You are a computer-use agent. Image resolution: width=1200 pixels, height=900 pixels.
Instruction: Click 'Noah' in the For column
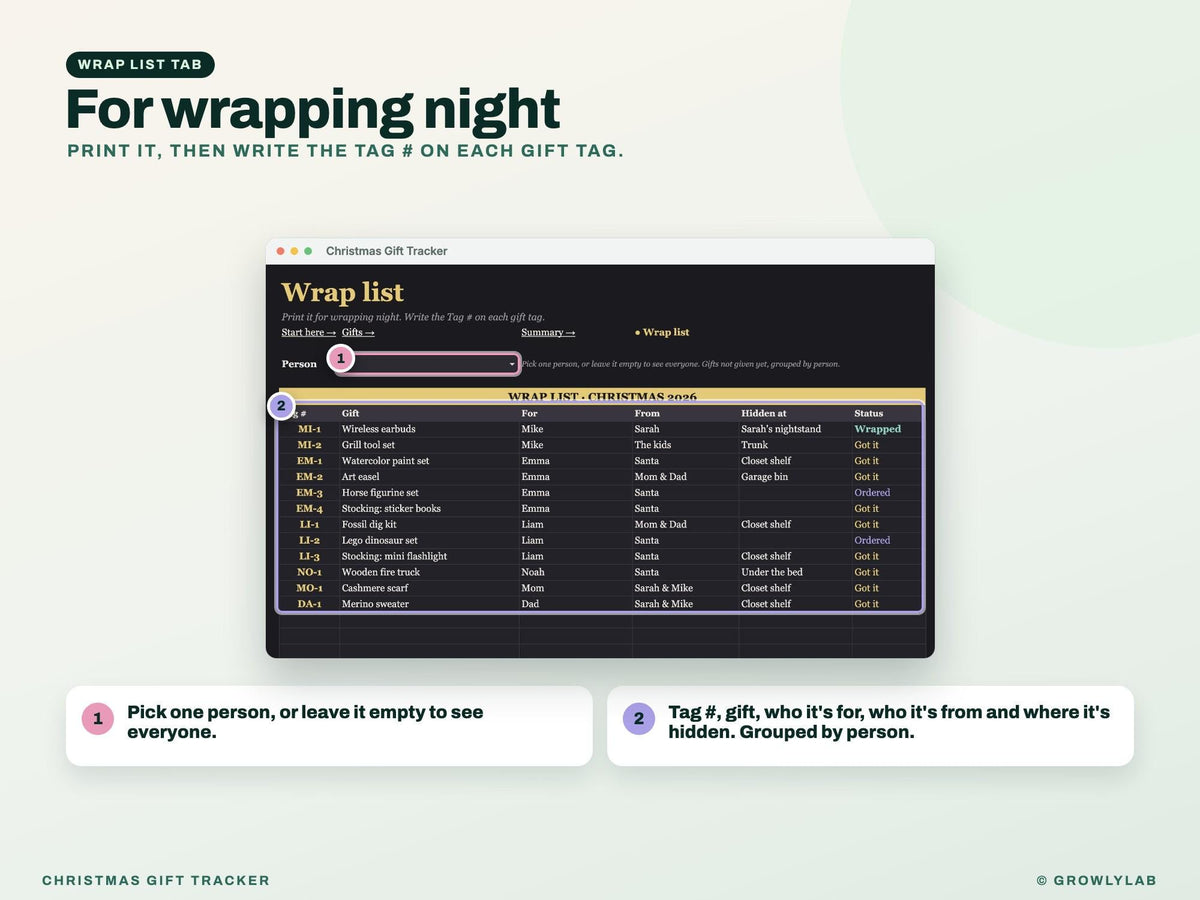coord(532,573)
